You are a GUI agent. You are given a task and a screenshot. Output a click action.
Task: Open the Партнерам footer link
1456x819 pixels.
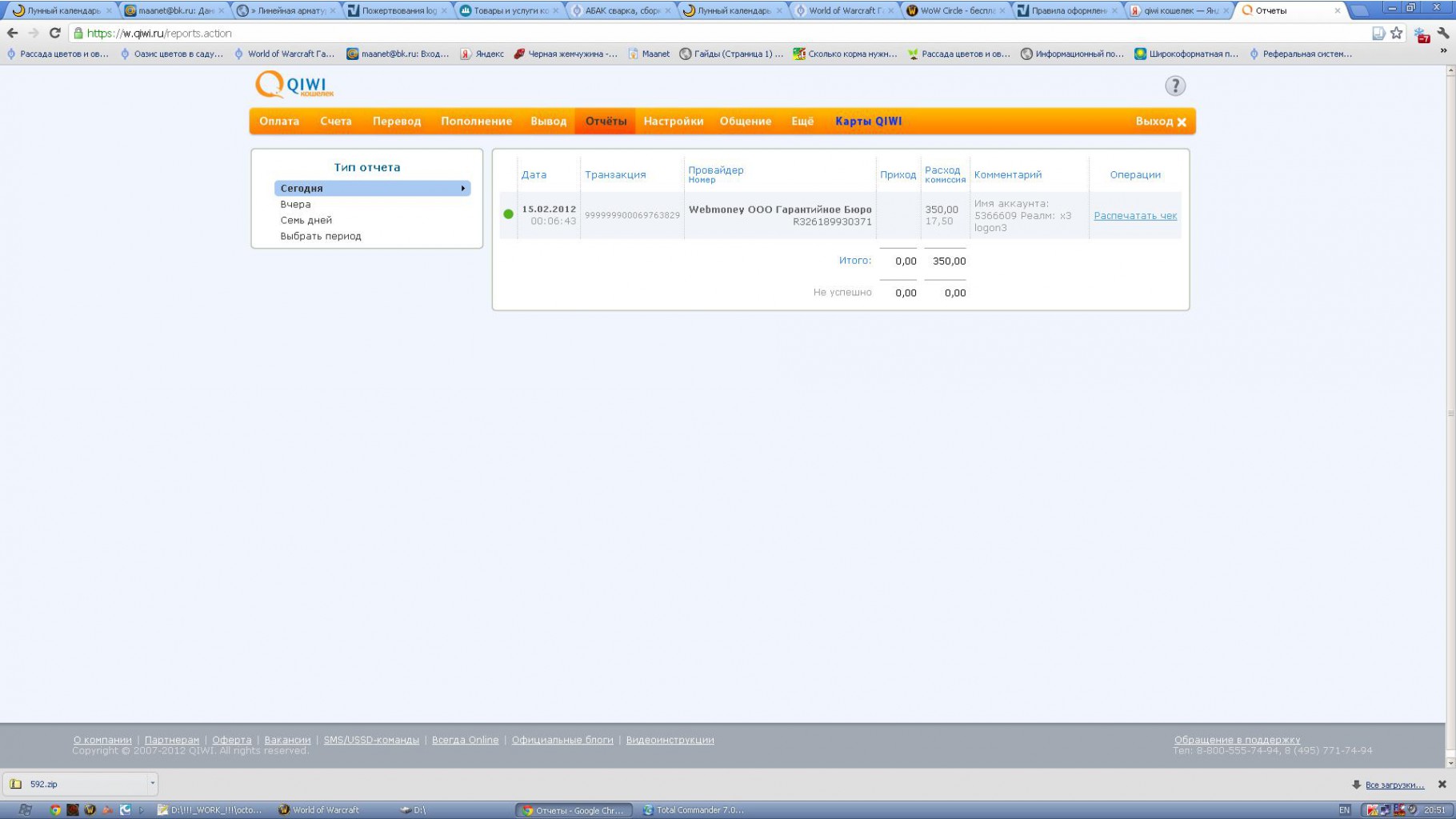tap(172, 740)
